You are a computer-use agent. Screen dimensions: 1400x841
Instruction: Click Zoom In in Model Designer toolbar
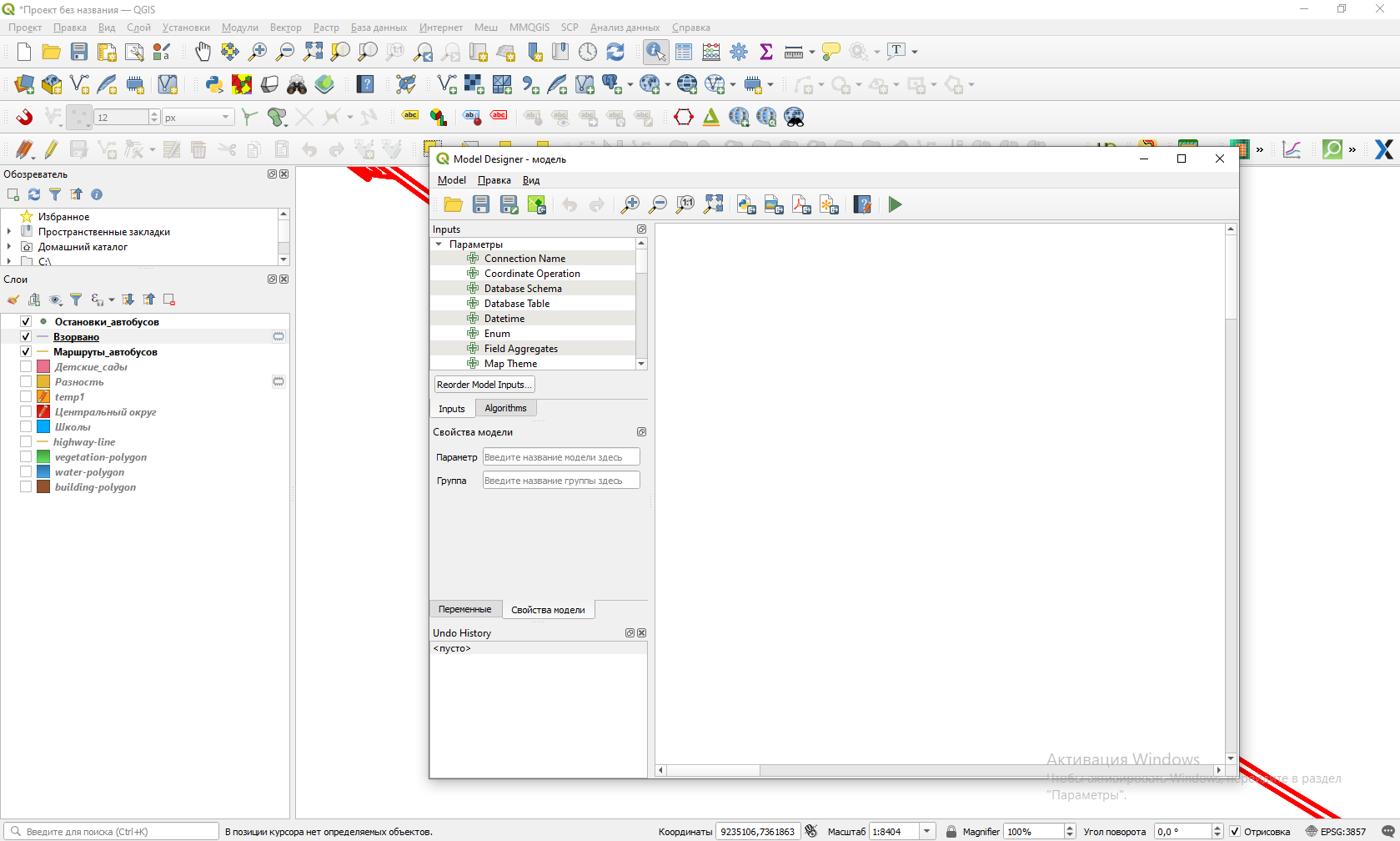630,204
